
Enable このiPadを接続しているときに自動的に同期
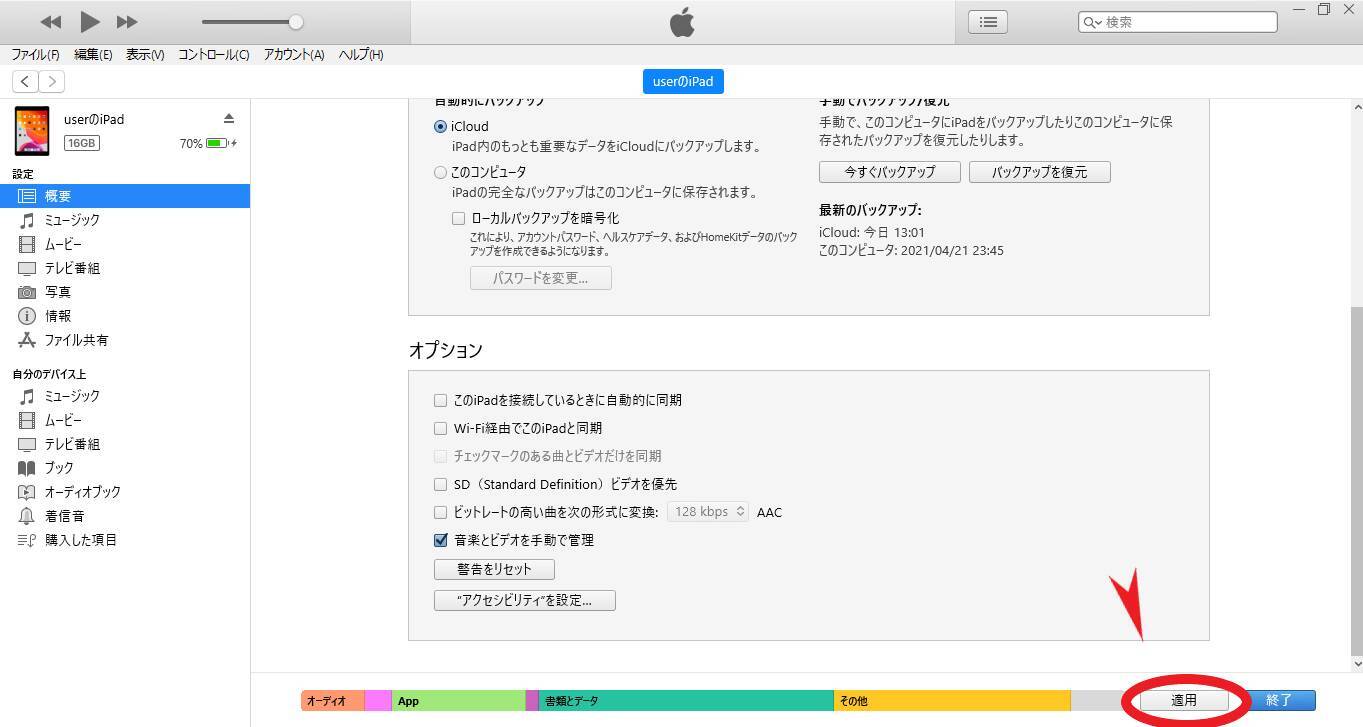[x=440, y=400]
